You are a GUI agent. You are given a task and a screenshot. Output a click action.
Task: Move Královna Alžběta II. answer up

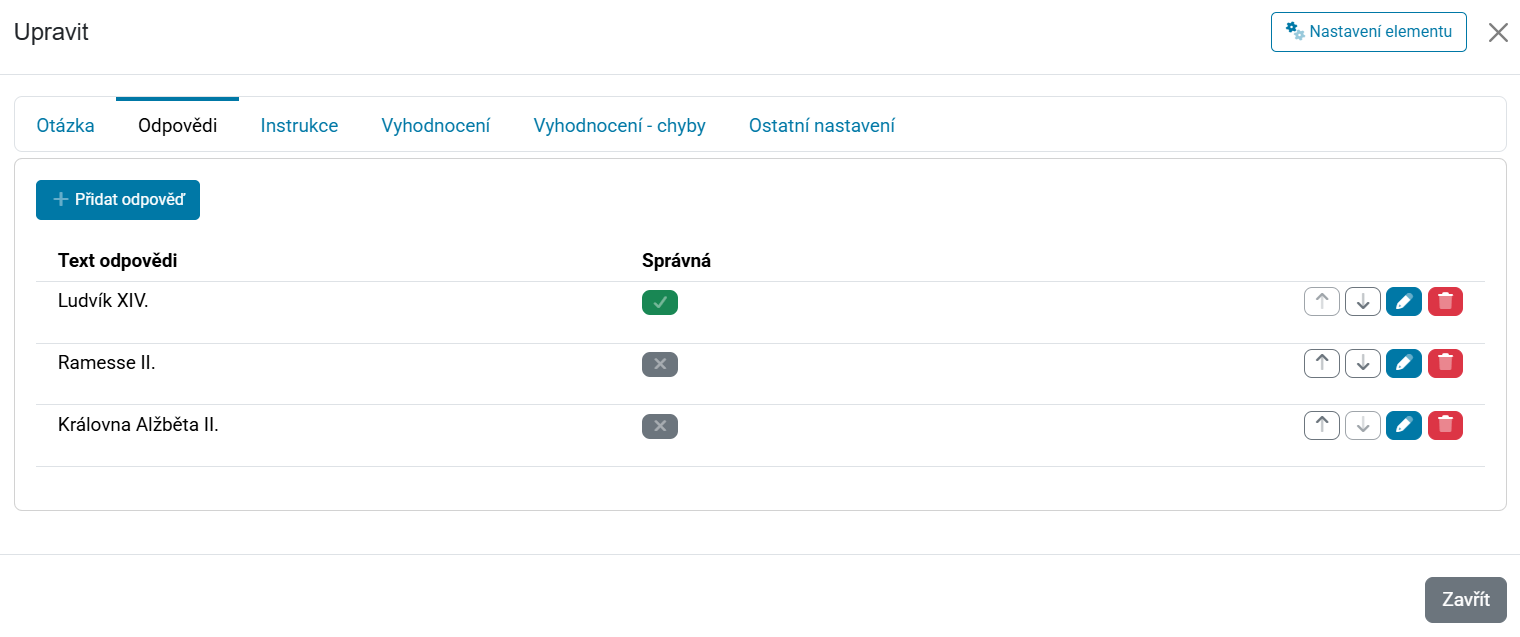pyautogui.click(x=1322, y=425)
